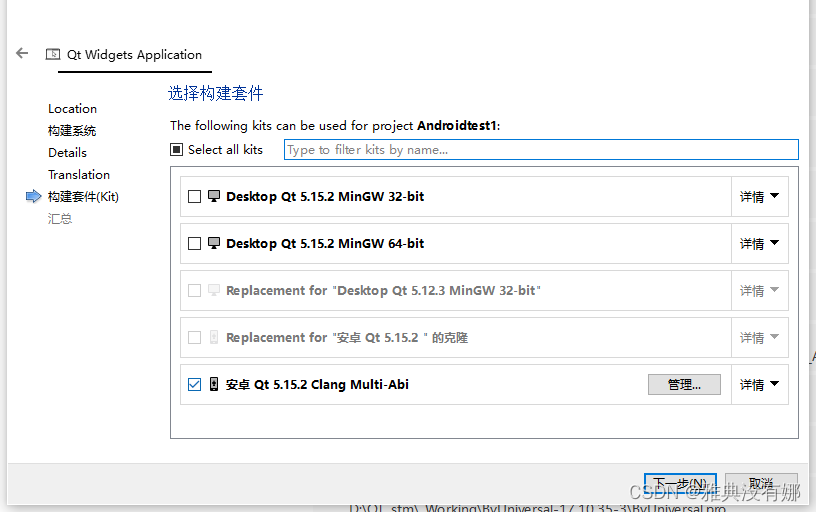Expand 详情 for Desktop MinGW 32-bit kit
Screen dimensions: 816x512
[760, 197]
